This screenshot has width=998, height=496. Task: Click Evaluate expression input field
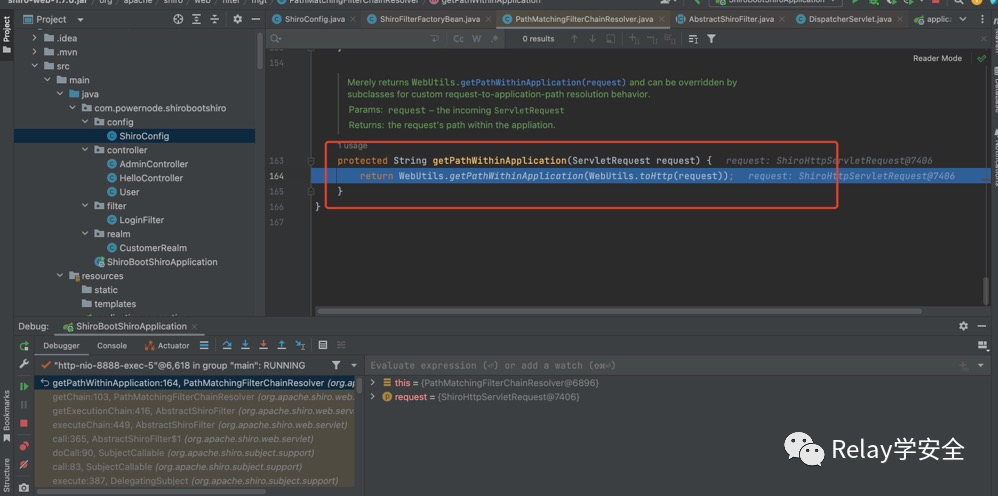coord(662,365)
